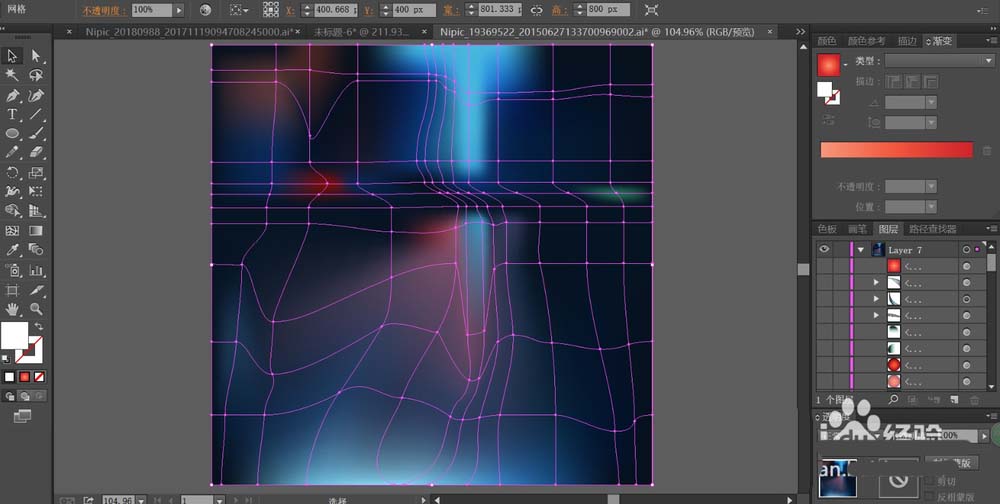Set paint mode to Color in toolbox
The image size is (1000, 504).
click(9, 377)
